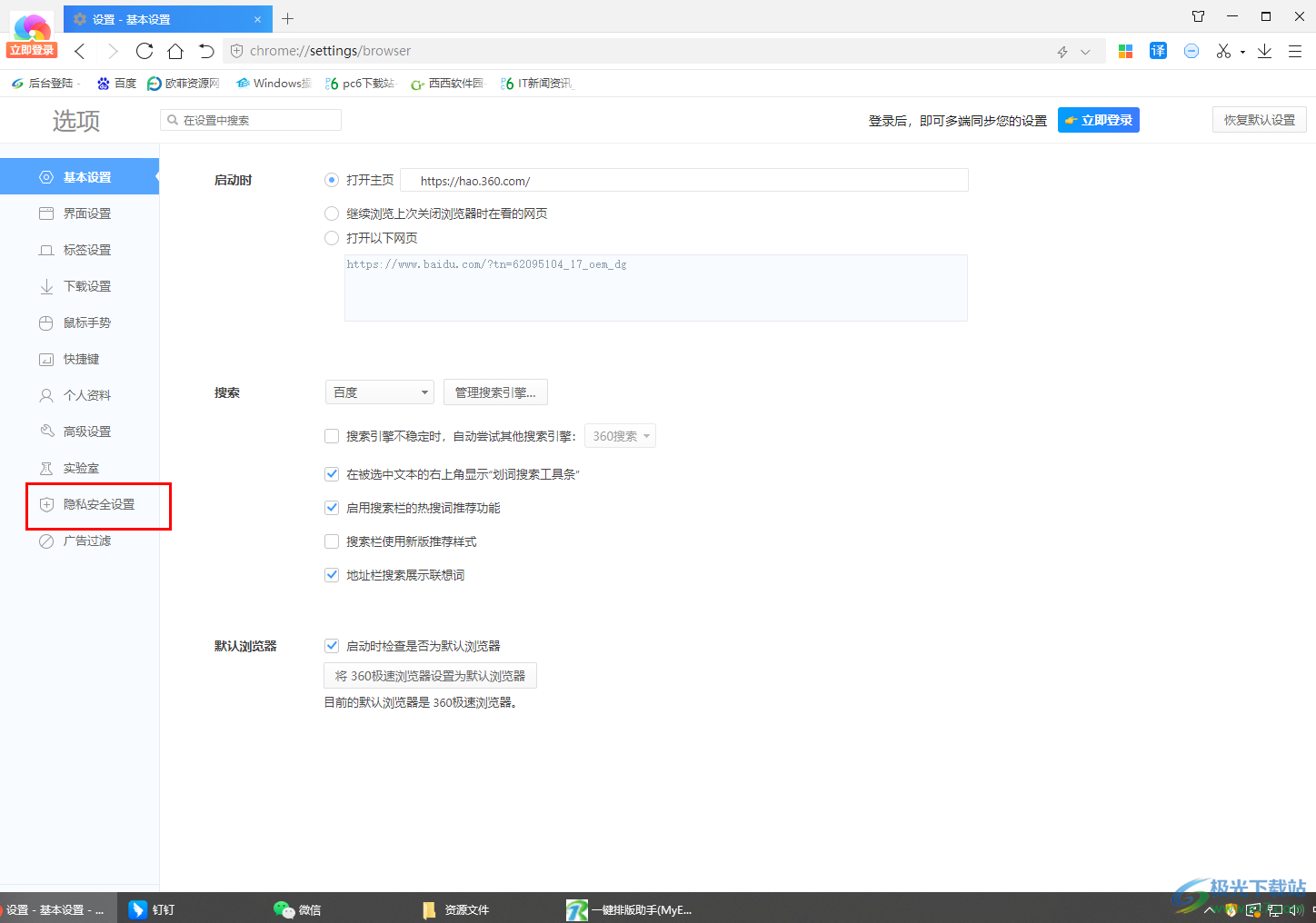This screenshot has width=1316, height=923.
Task: Go to the home page icon
Action: coord(175,51)
